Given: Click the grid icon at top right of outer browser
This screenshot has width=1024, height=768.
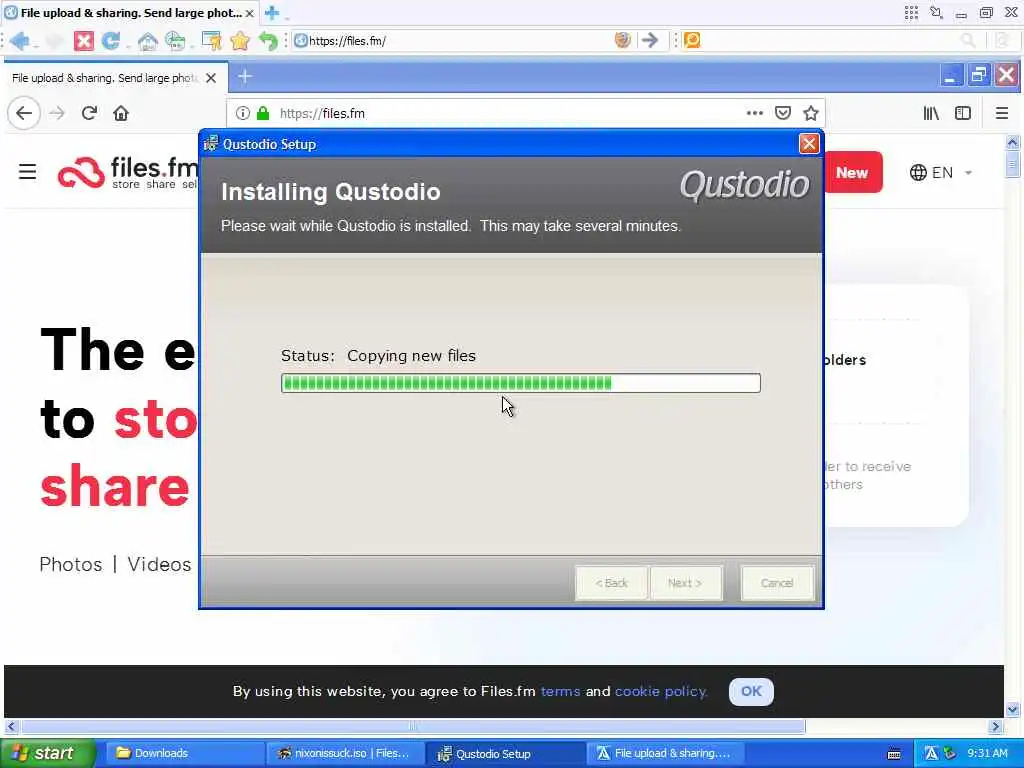Looking at the screenshot, I should click(x=912, y=12).
